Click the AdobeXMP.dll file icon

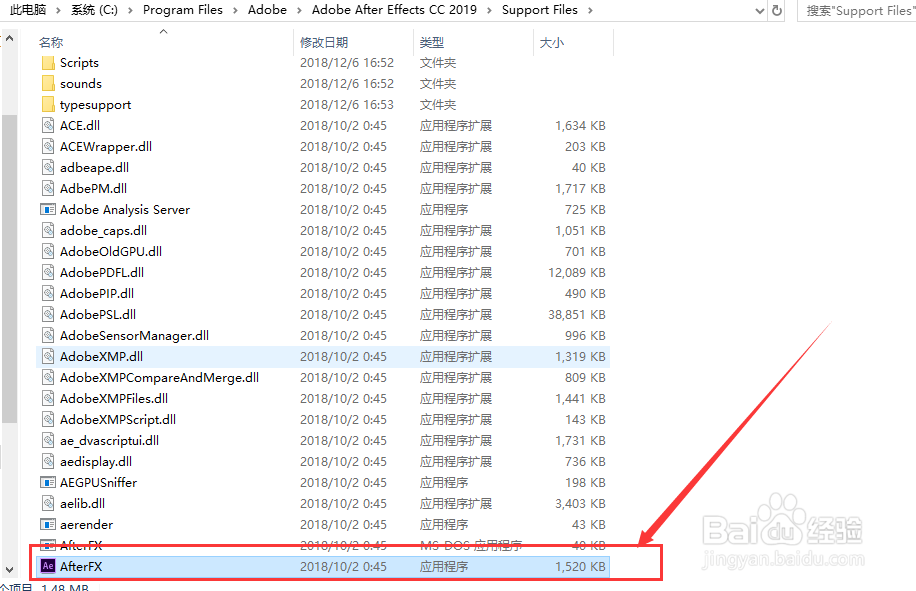47,356
